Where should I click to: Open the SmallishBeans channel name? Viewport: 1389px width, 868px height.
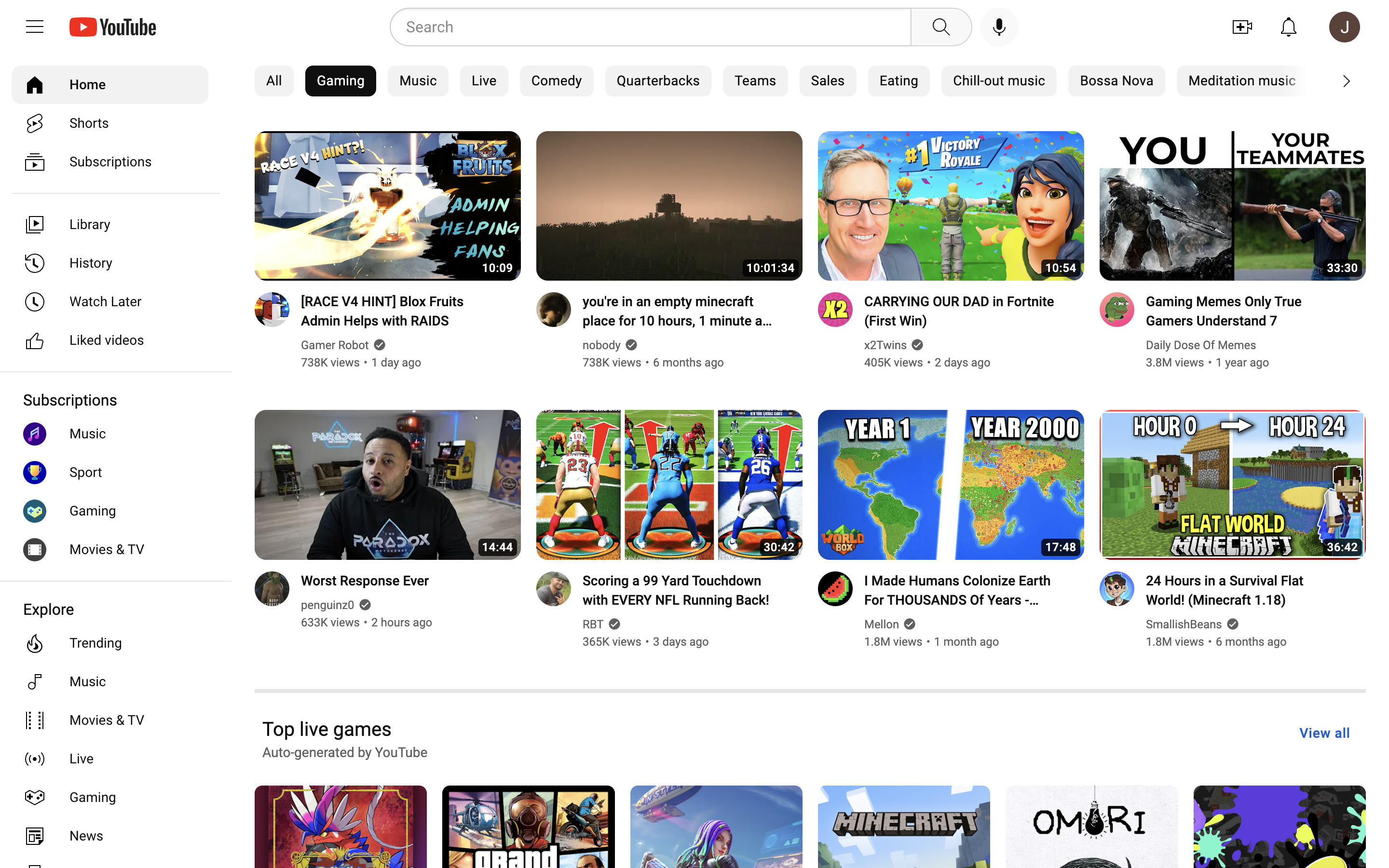(1184, 624)
